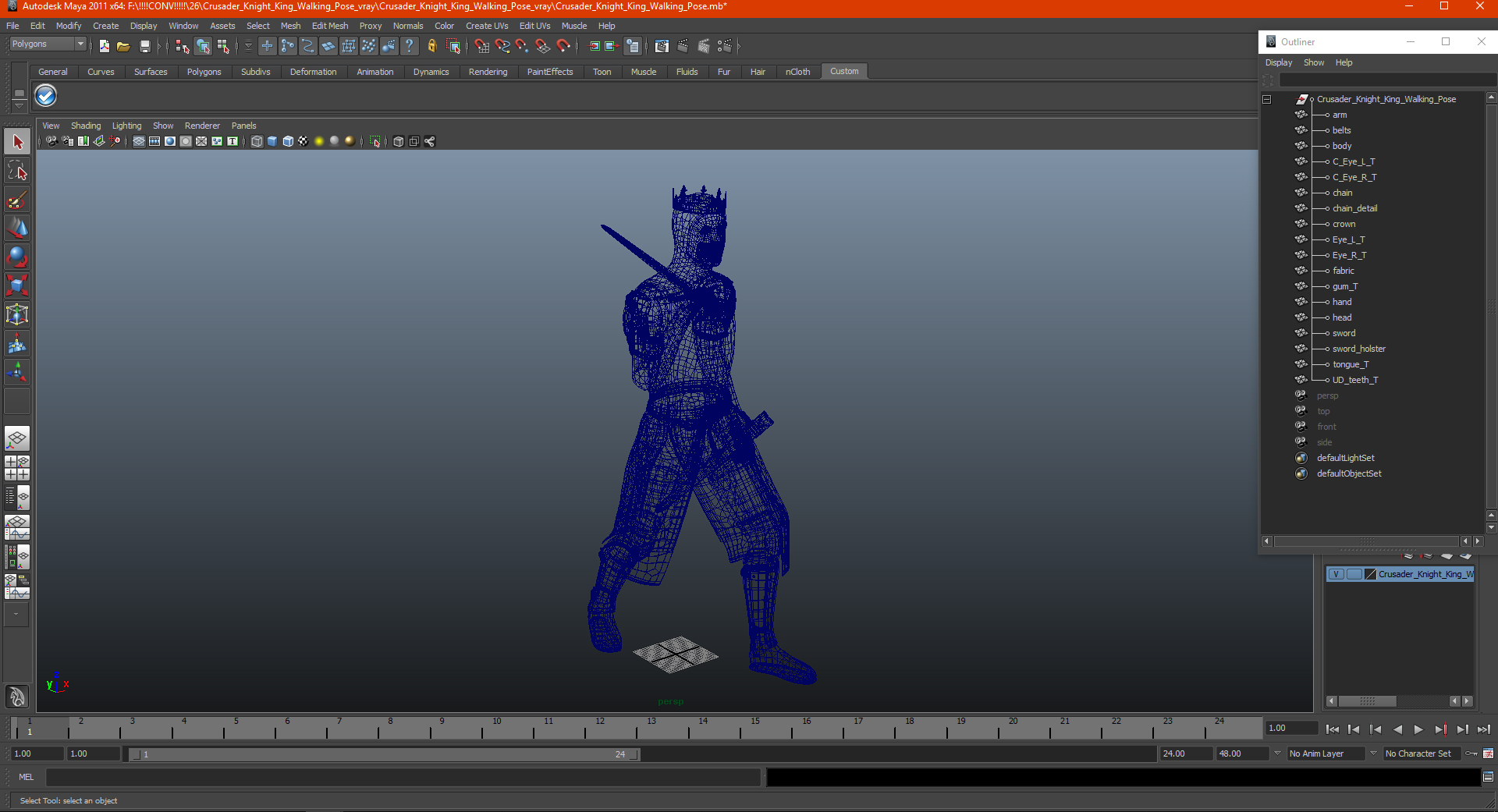Click the blue checkmark shelf icon
The image size is (1498, 812).
click(x=46, y=96)
